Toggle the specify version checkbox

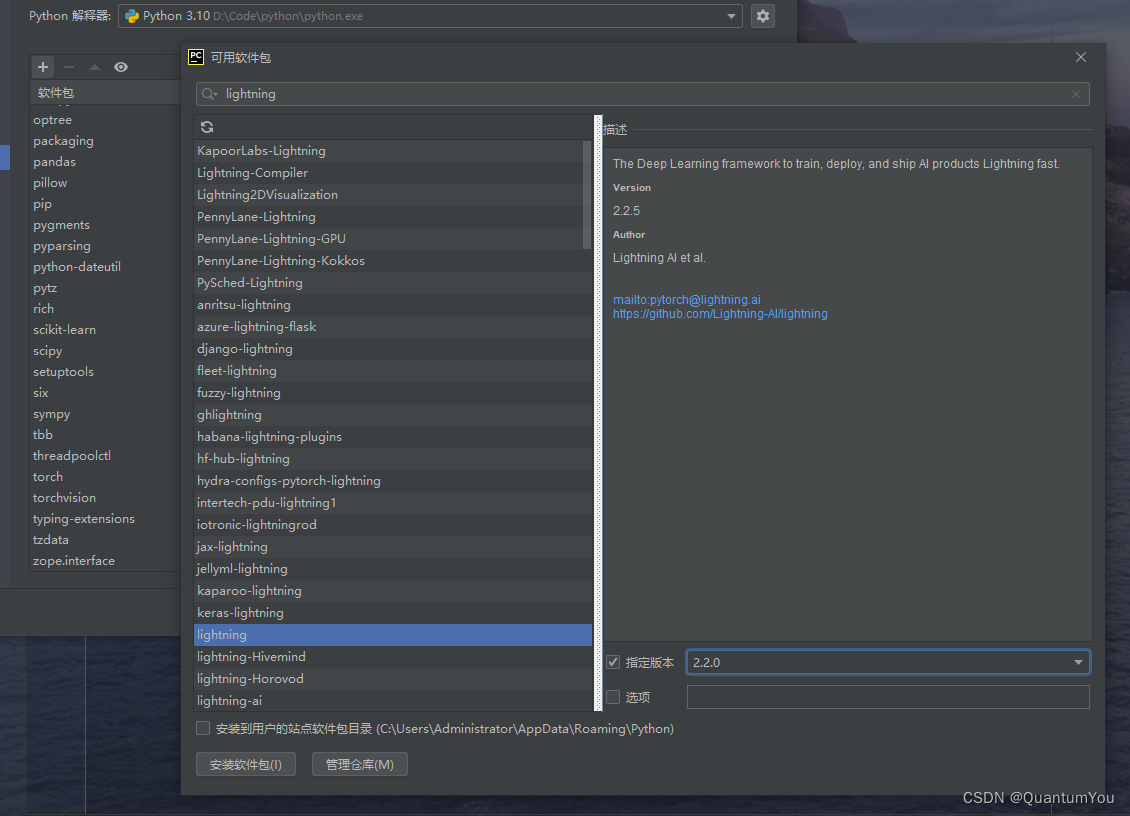tap(613, 662)
